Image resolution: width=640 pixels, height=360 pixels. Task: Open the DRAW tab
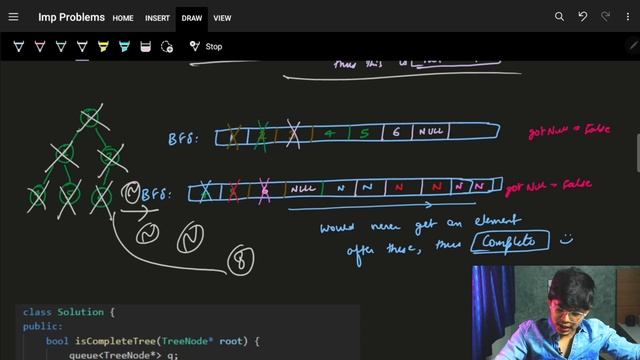tap(192, 18)
